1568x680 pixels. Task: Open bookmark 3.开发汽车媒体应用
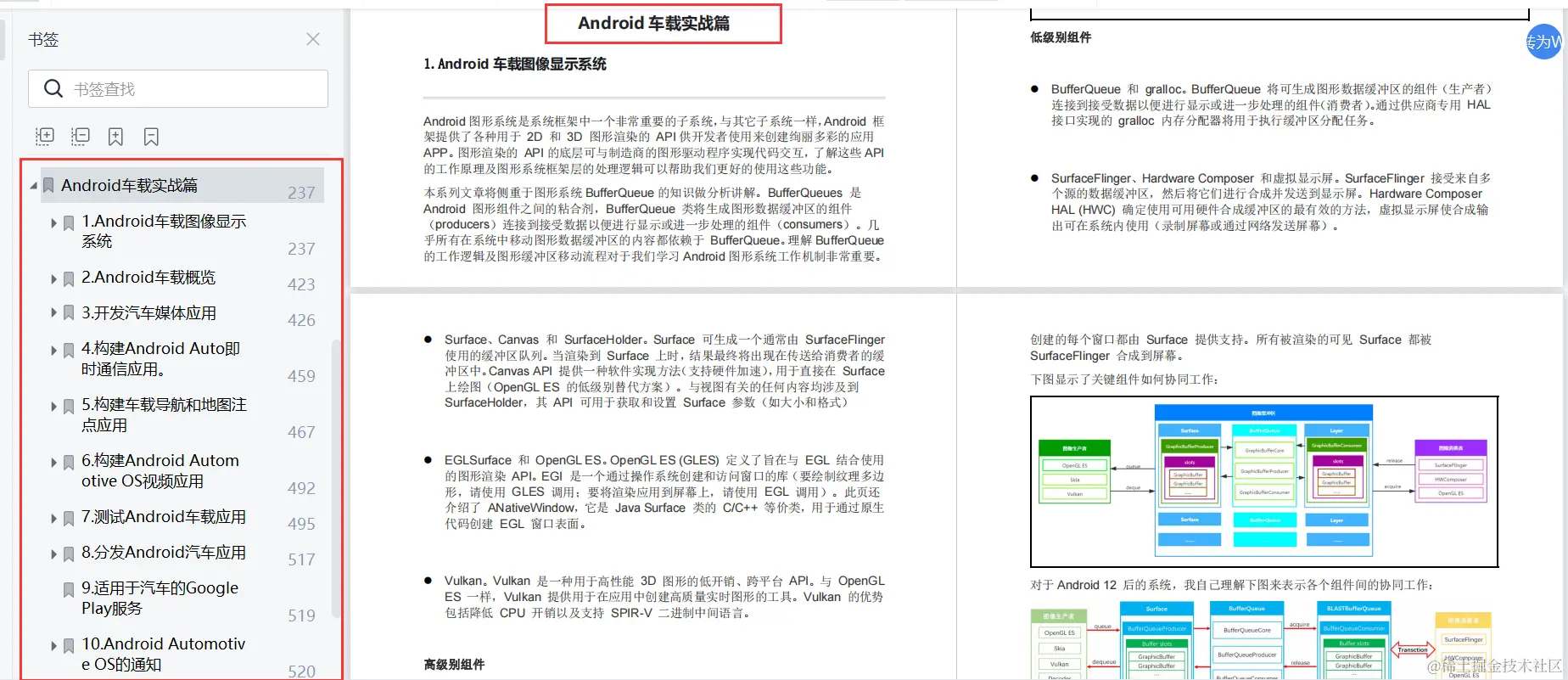pyautogui.click(x=148, y=313)
